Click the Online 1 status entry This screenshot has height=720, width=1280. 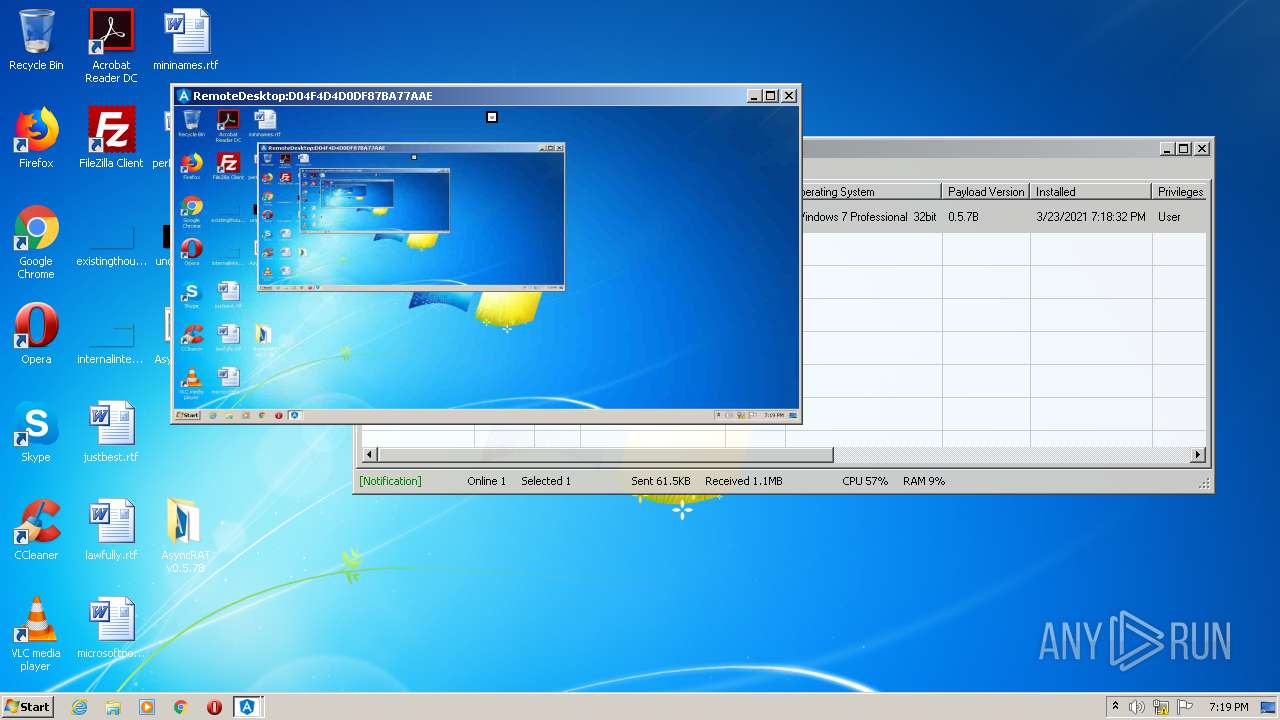point(486,481)
